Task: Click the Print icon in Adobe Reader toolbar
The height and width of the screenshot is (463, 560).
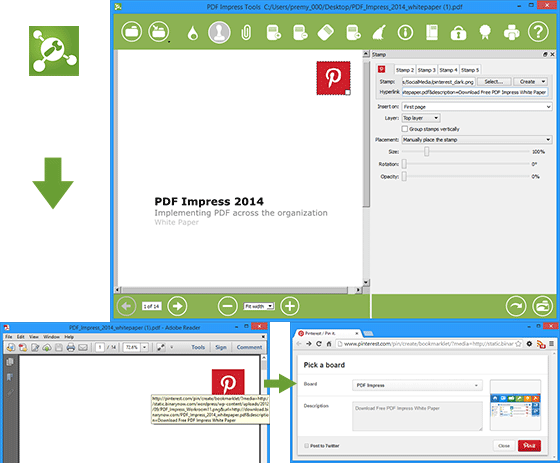Action: pos(71,347)
